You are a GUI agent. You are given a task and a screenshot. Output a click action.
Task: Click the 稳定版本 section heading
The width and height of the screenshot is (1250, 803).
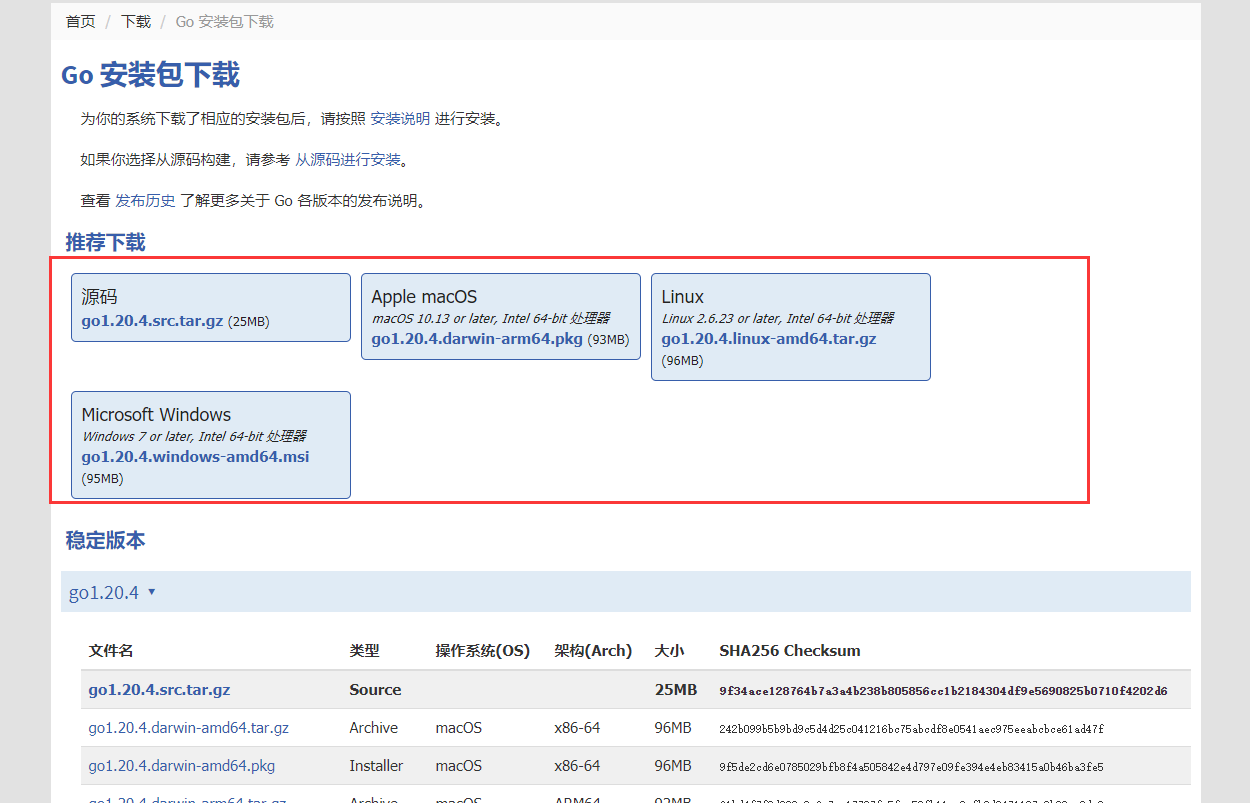105,540
